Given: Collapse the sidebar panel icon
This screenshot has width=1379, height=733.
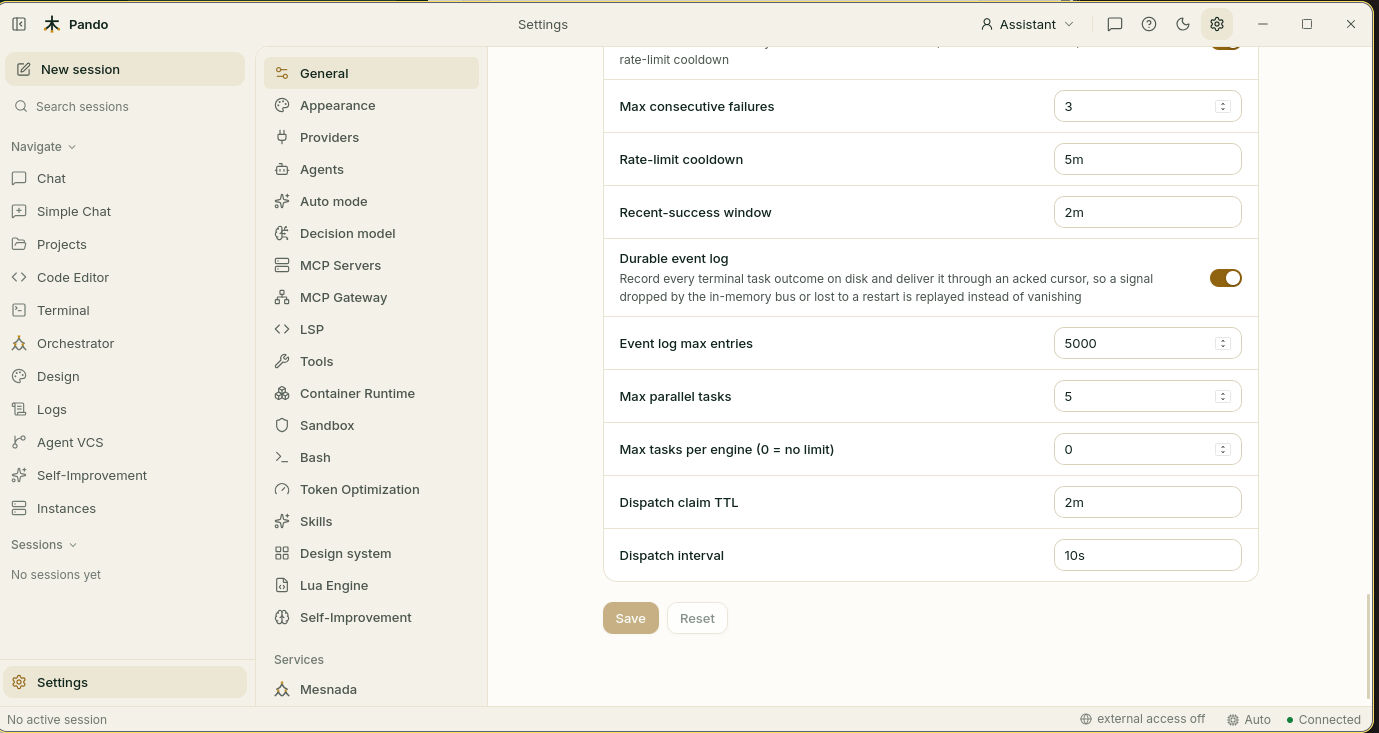Looking at the screenshot, I should [19, 24].
